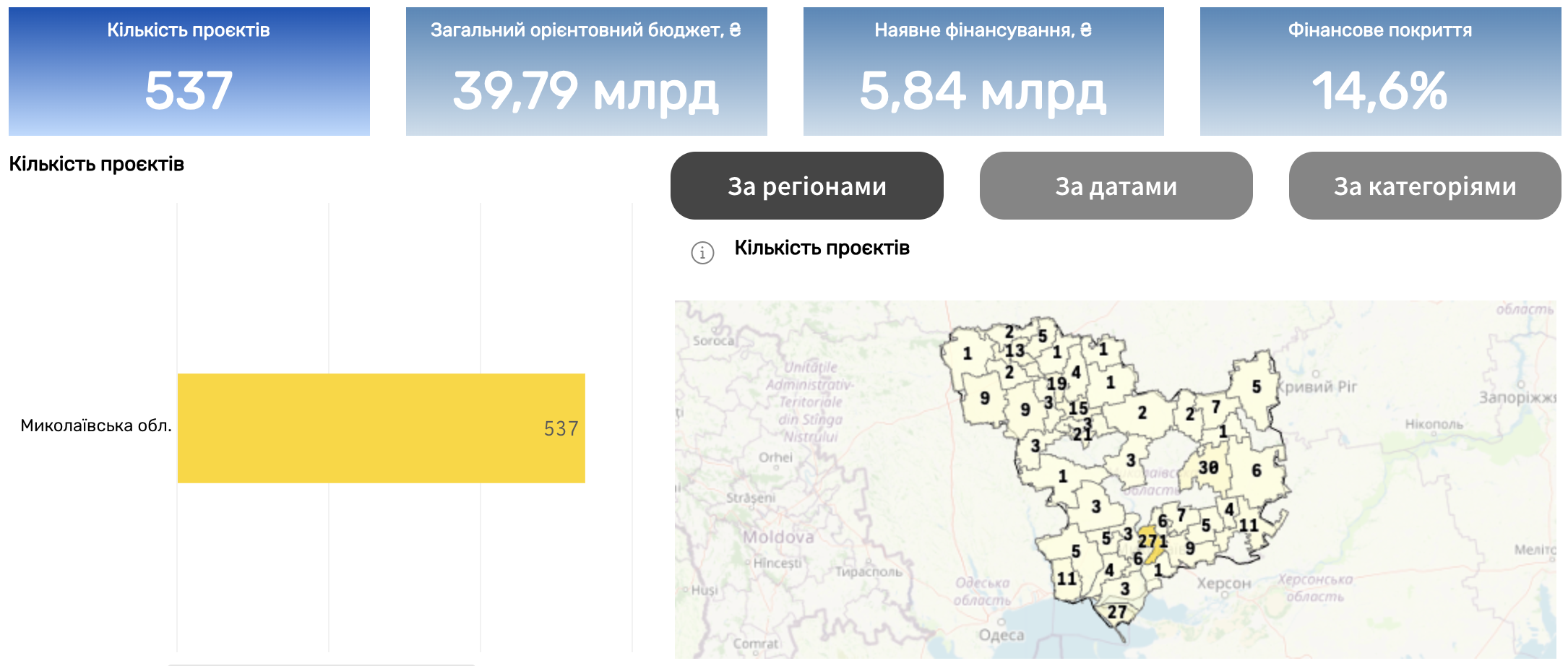The width and height of the screenshot is (1568, 666).
Task: Click the Херсон city label on map
Action: [1223, 584]
